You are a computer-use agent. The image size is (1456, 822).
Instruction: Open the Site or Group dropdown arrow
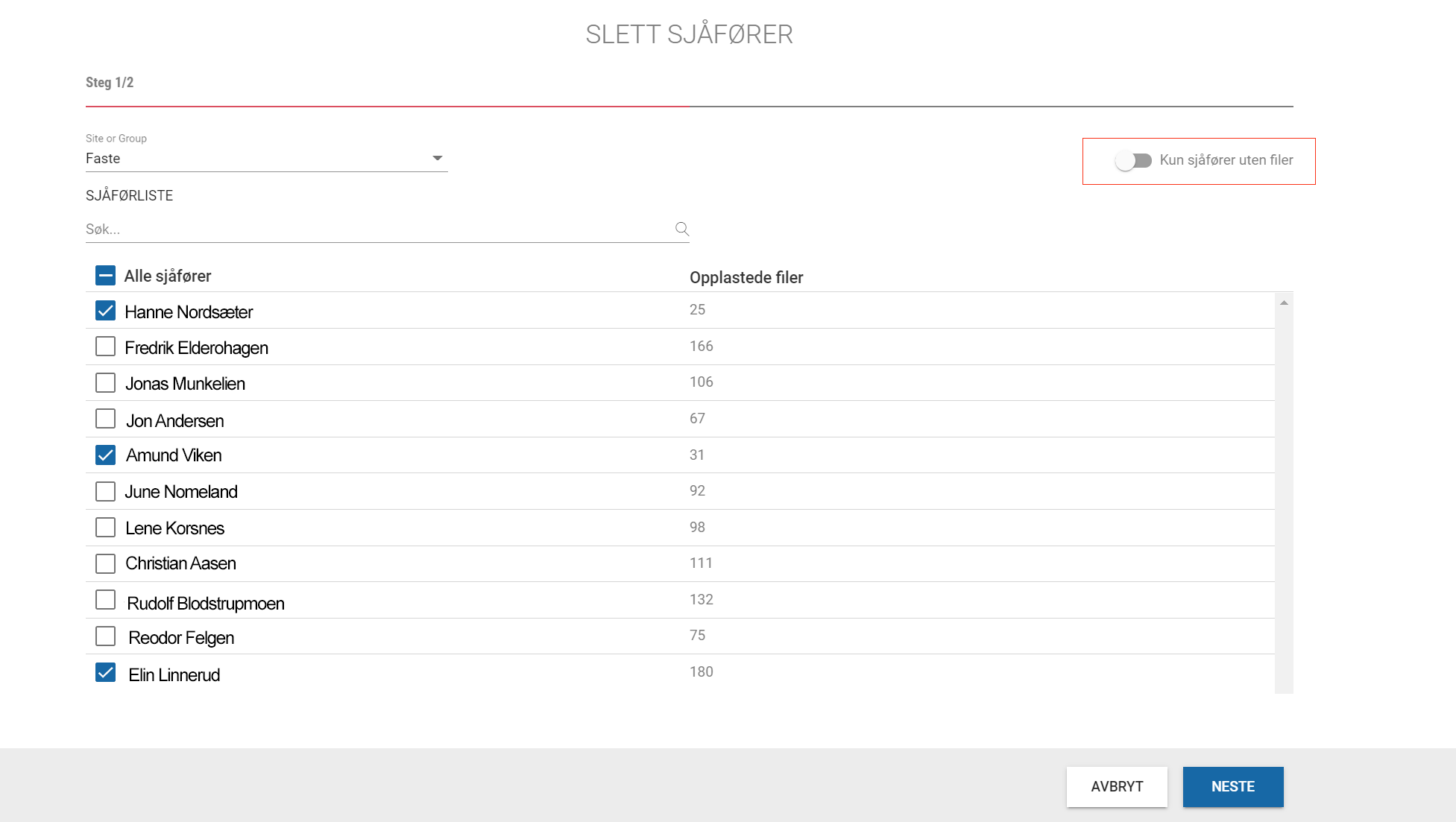438,158
